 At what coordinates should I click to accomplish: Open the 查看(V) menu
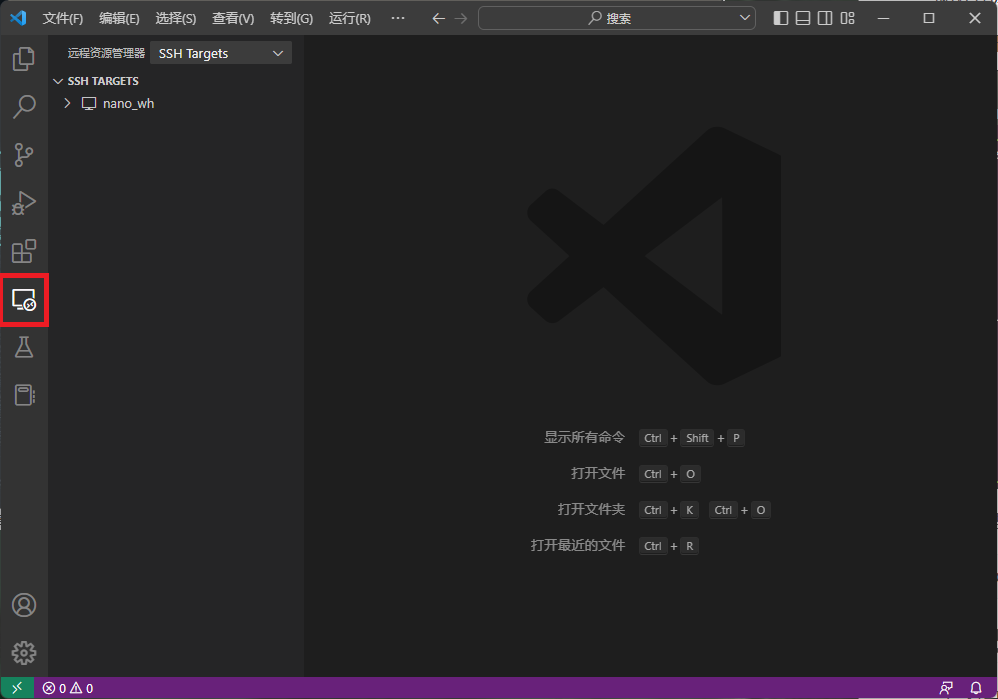[233, 18]
